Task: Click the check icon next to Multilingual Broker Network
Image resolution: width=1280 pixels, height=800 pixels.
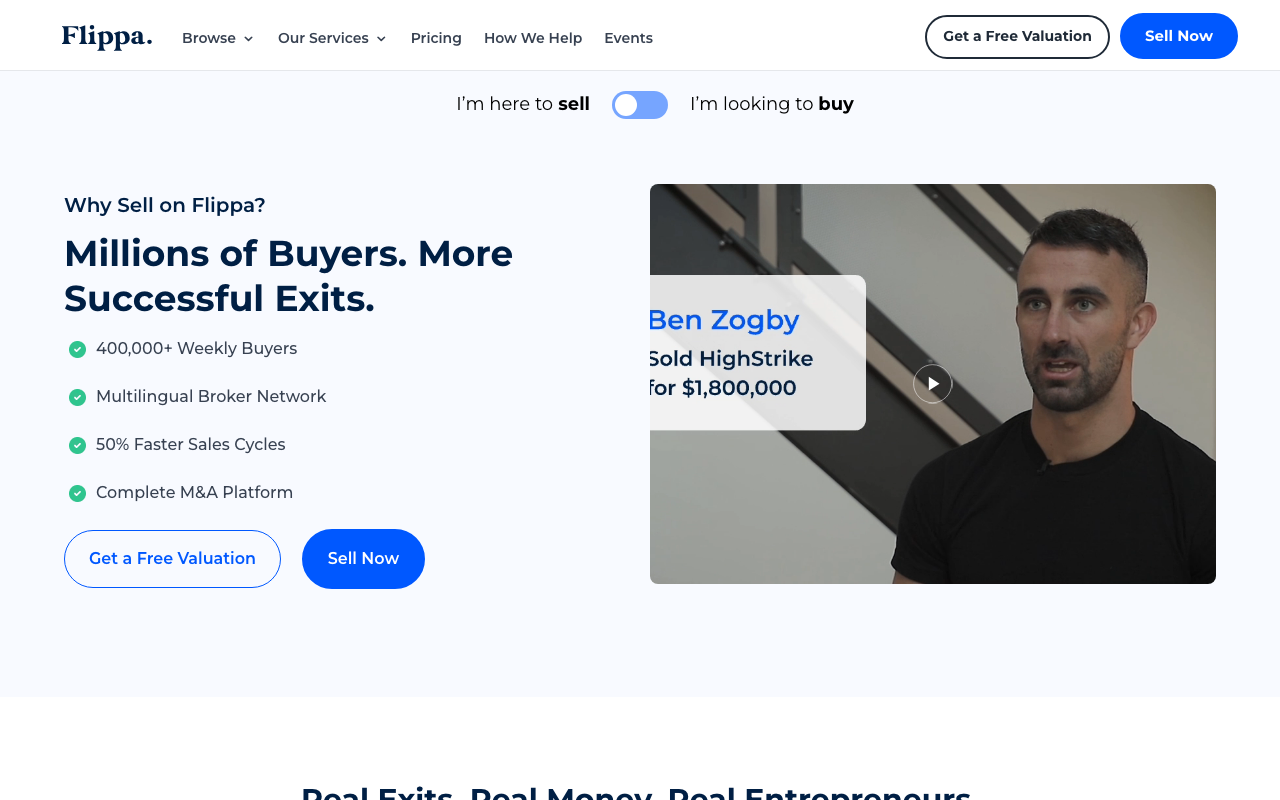Action: point(77,397)
